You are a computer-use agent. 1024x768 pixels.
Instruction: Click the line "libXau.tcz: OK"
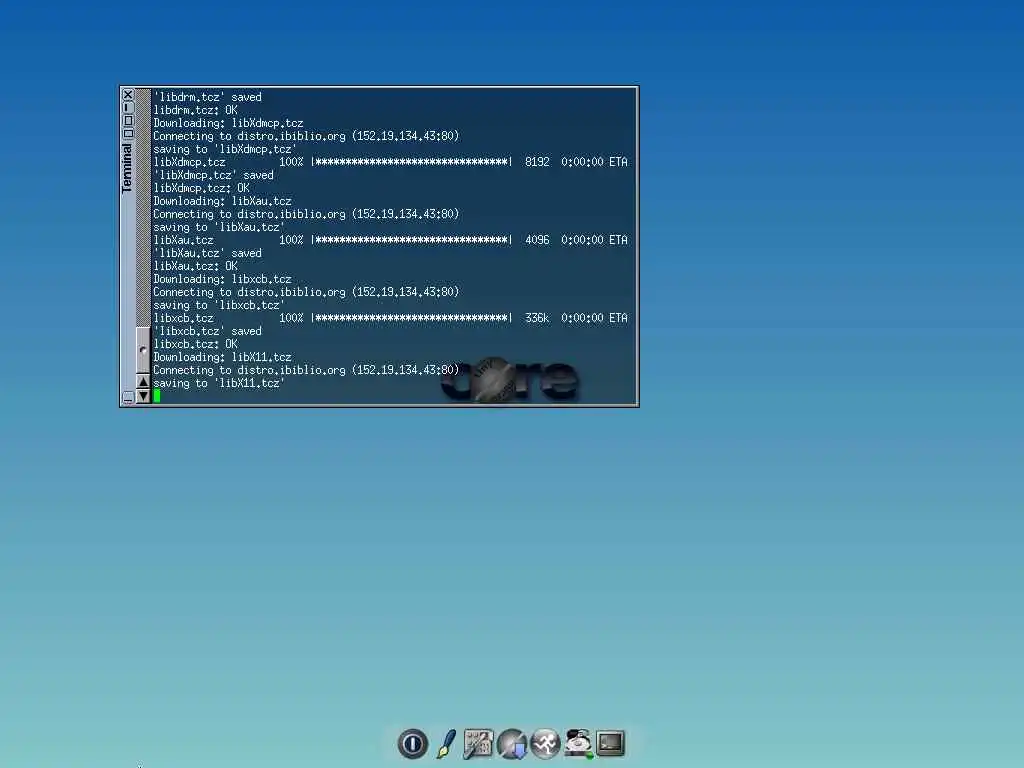(x=195, y=266)
